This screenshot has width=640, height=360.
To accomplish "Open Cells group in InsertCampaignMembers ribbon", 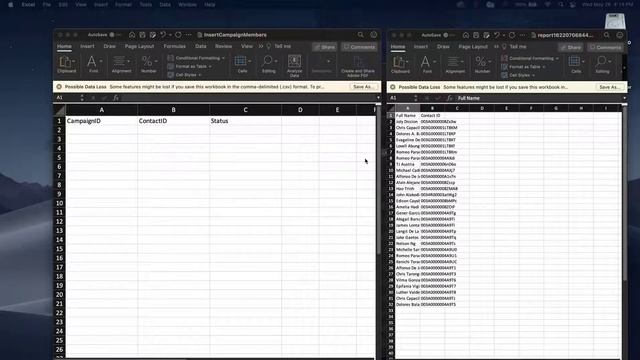I will 242,64.
